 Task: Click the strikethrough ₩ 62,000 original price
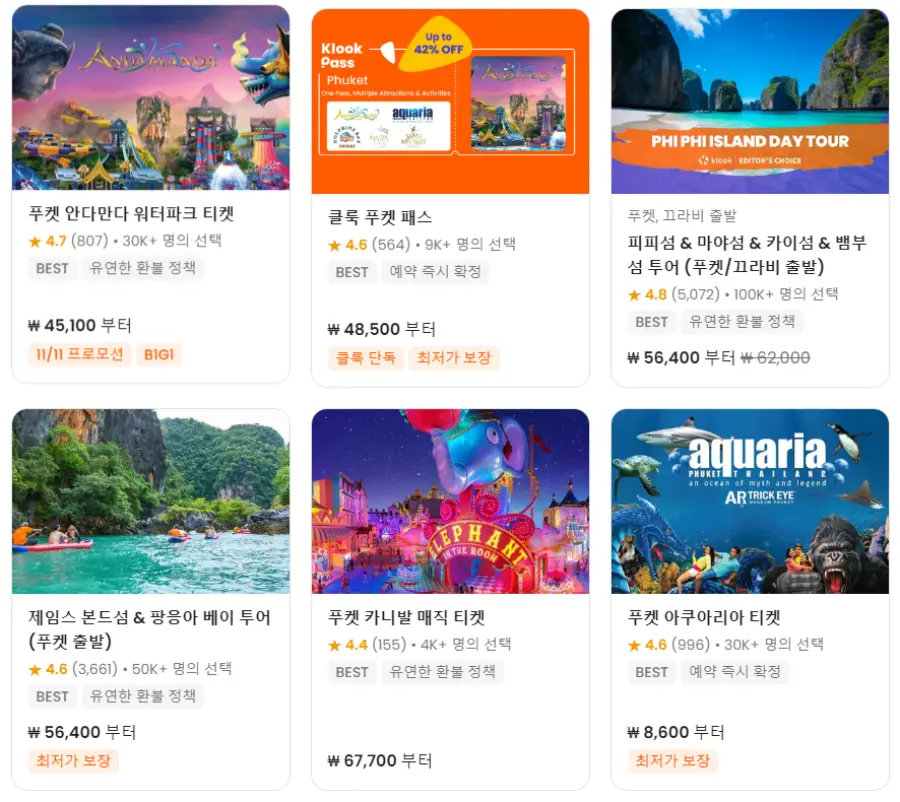tap(775, 358)
